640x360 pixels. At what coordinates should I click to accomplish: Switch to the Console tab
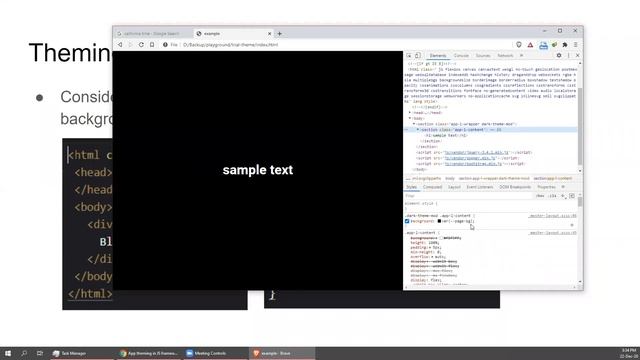click(x=461, y=56)
